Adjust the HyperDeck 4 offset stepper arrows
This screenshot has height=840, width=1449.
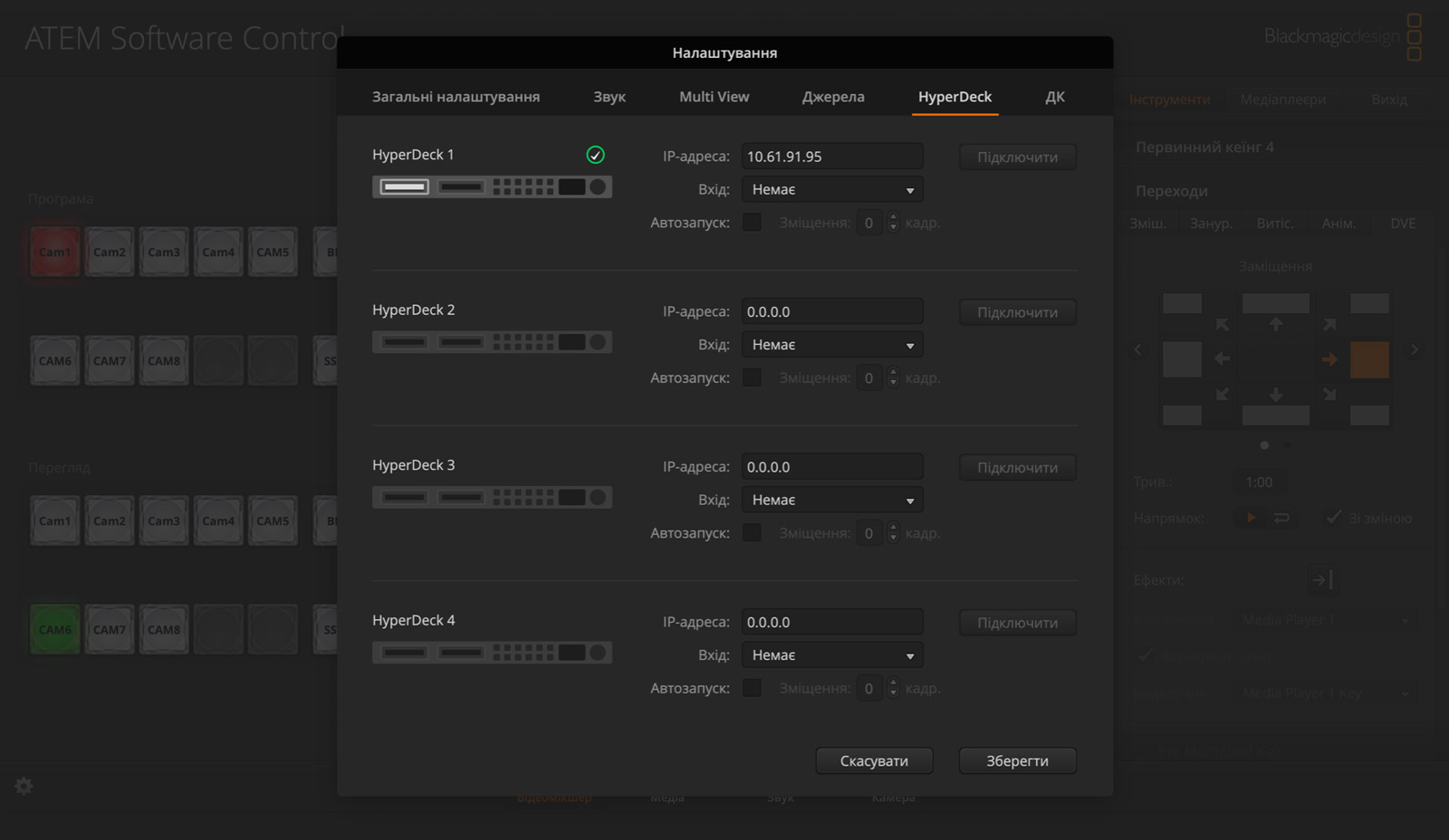pos(893,688)
